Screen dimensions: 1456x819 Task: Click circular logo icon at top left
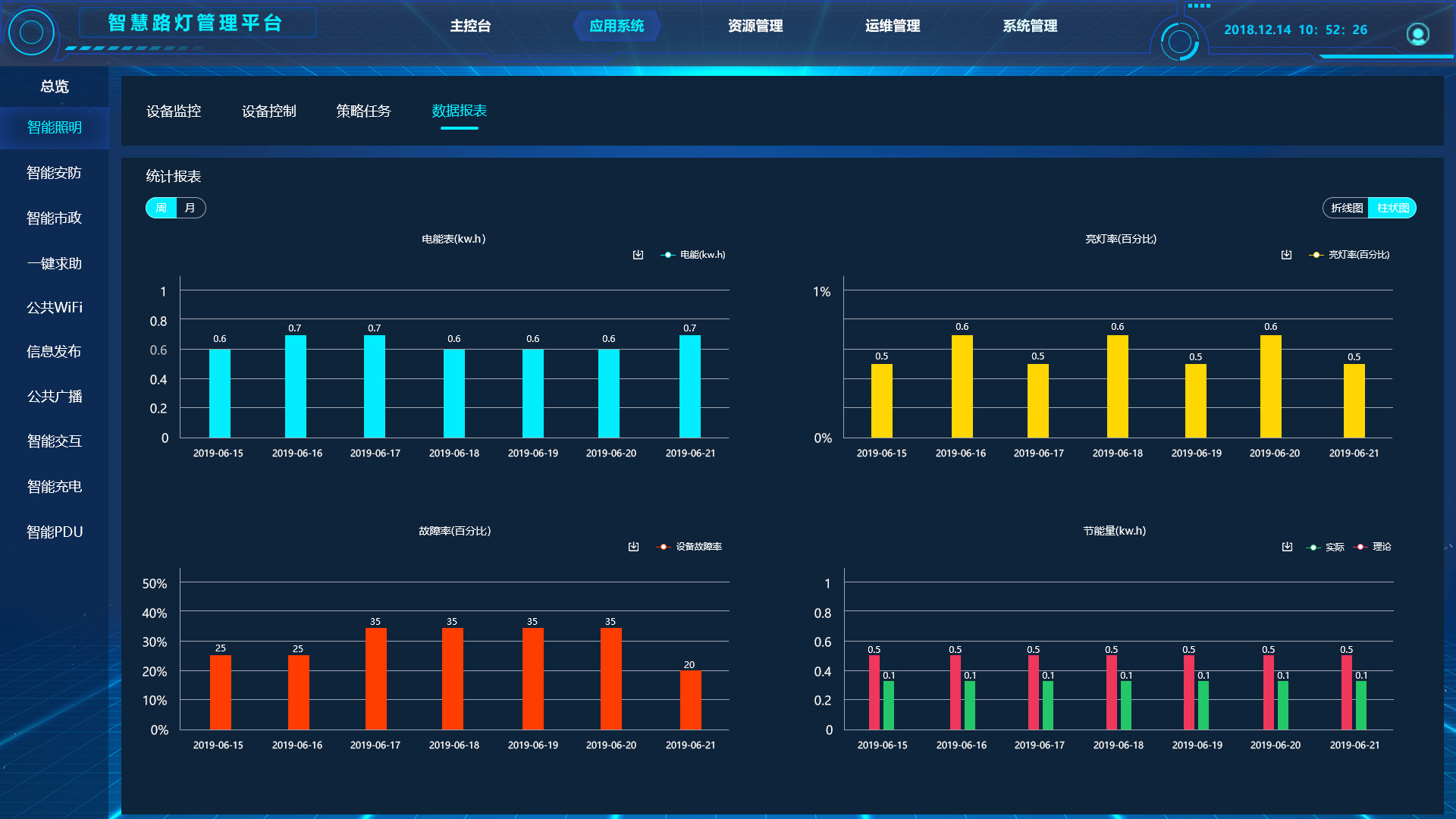tap(31, 33)
